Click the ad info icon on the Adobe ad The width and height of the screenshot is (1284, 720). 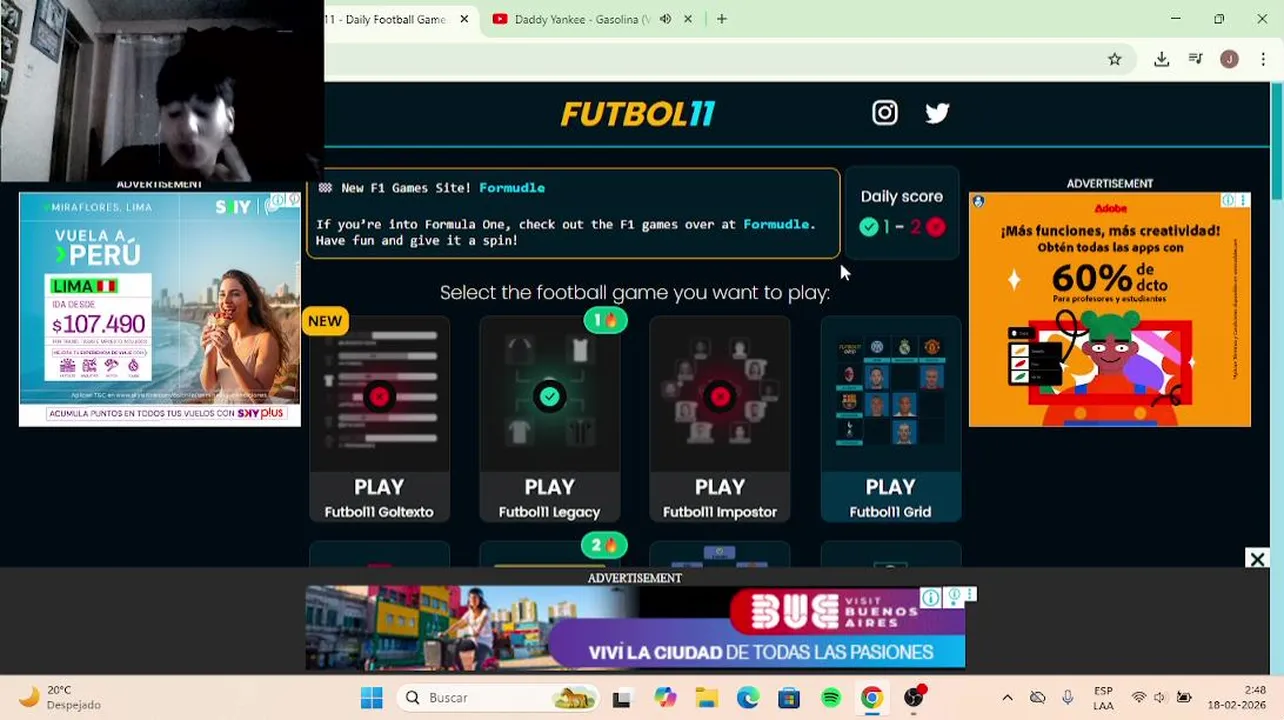1228,200
